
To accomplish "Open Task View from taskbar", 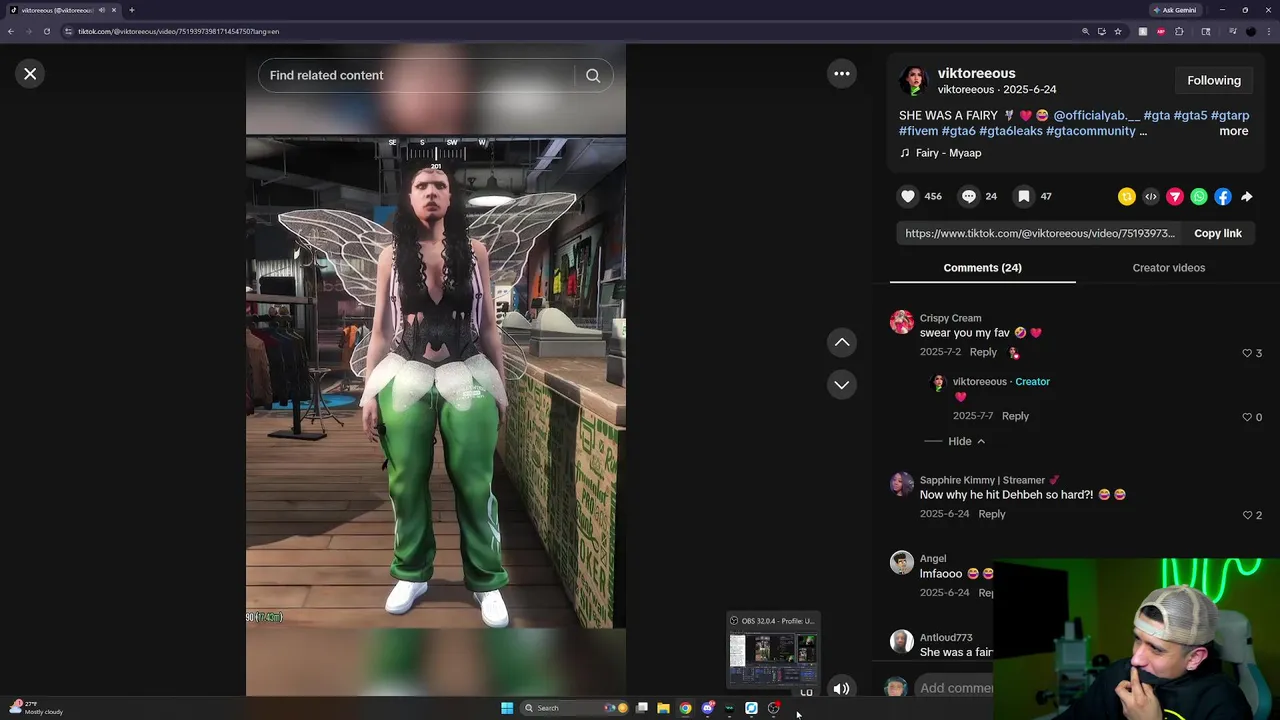I will (x=641, y=708).
